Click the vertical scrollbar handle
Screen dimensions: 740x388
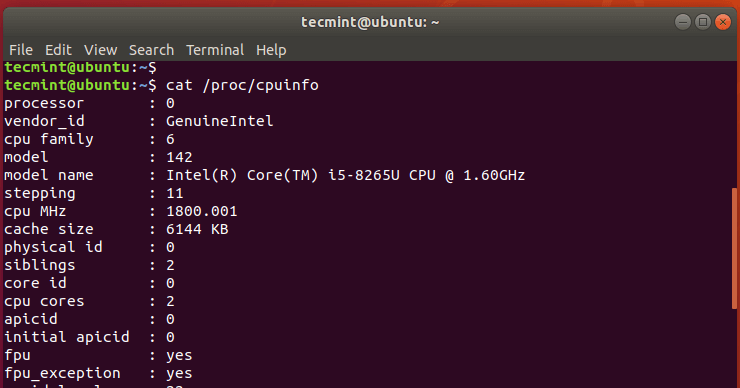pyautogui.click(x=734, y=248)
